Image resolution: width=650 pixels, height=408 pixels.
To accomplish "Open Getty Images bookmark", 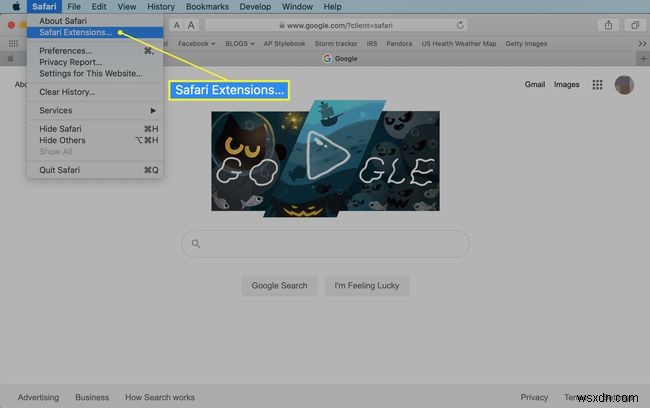I will pos(526,44).
